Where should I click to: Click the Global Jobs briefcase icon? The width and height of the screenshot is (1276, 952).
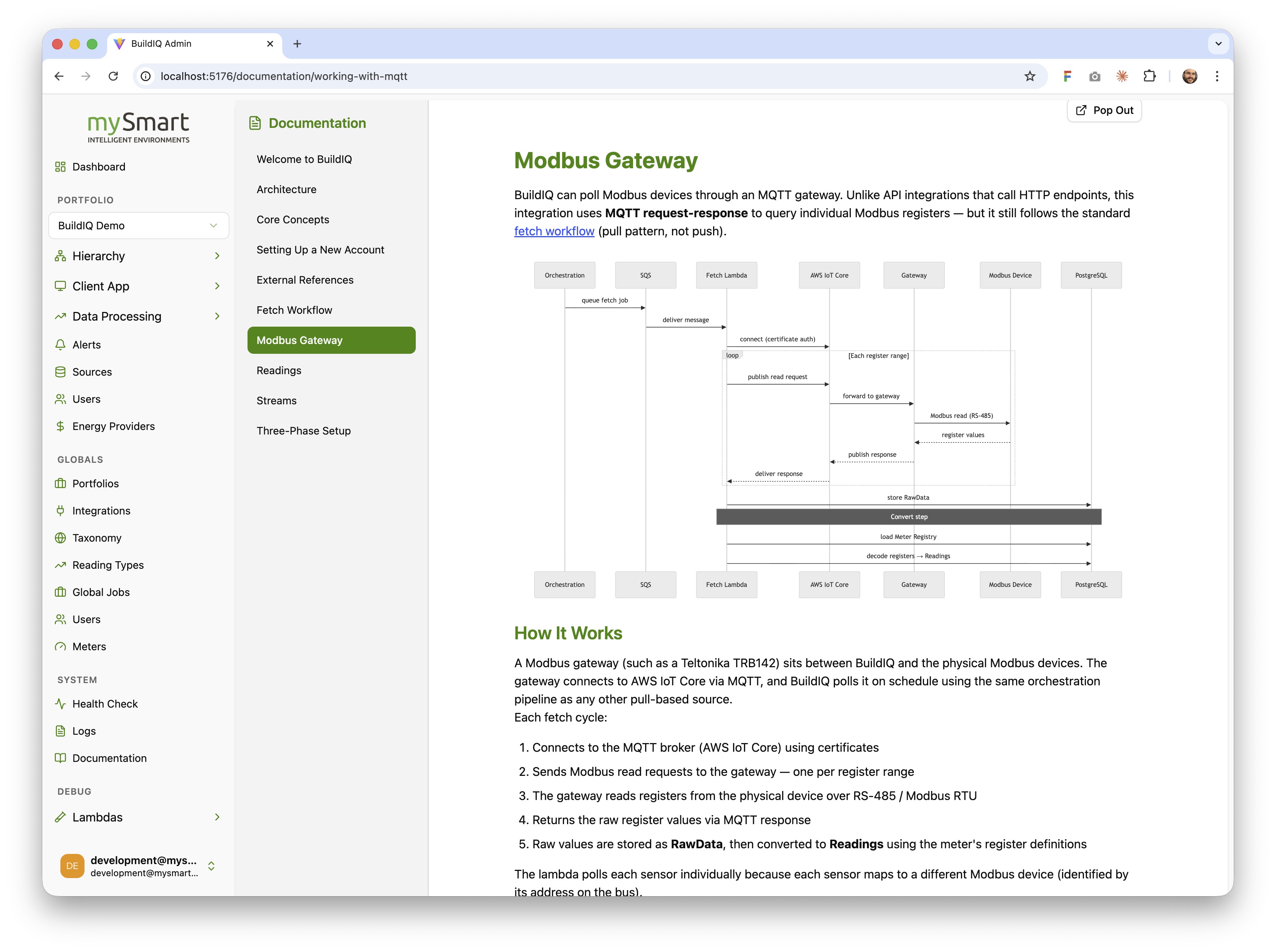(60, 593)
